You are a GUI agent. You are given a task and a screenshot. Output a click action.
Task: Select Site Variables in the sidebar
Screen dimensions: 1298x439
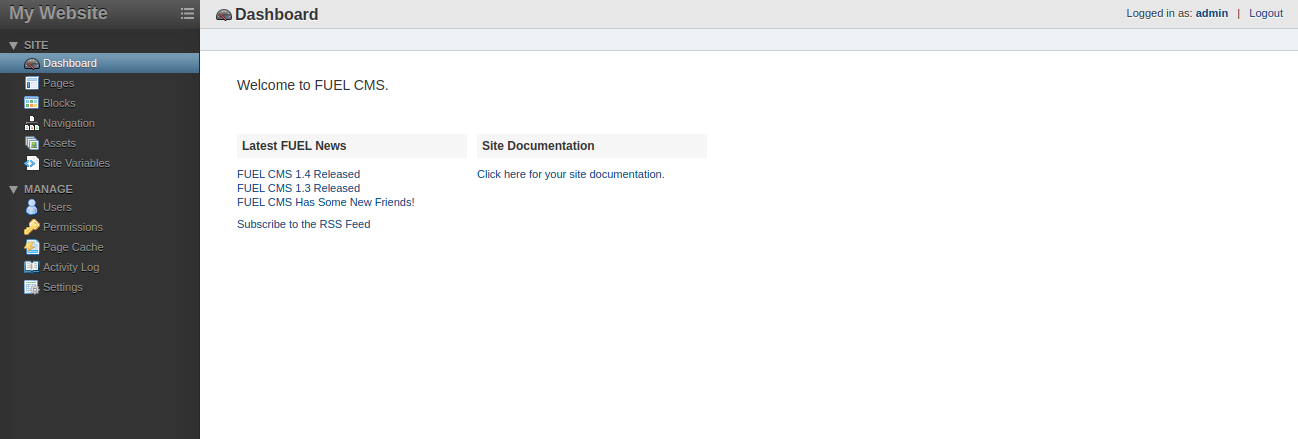click(x=100, y=163)
